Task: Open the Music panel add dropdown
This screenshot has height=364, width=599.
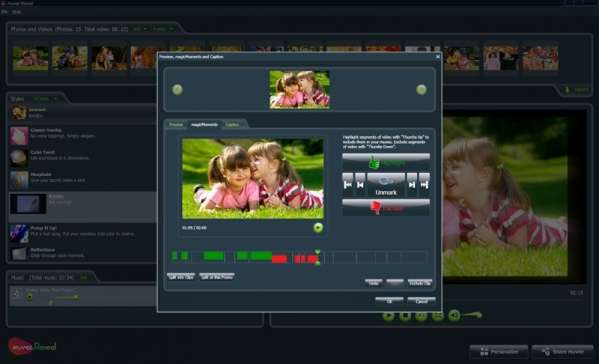Action: 84,278
